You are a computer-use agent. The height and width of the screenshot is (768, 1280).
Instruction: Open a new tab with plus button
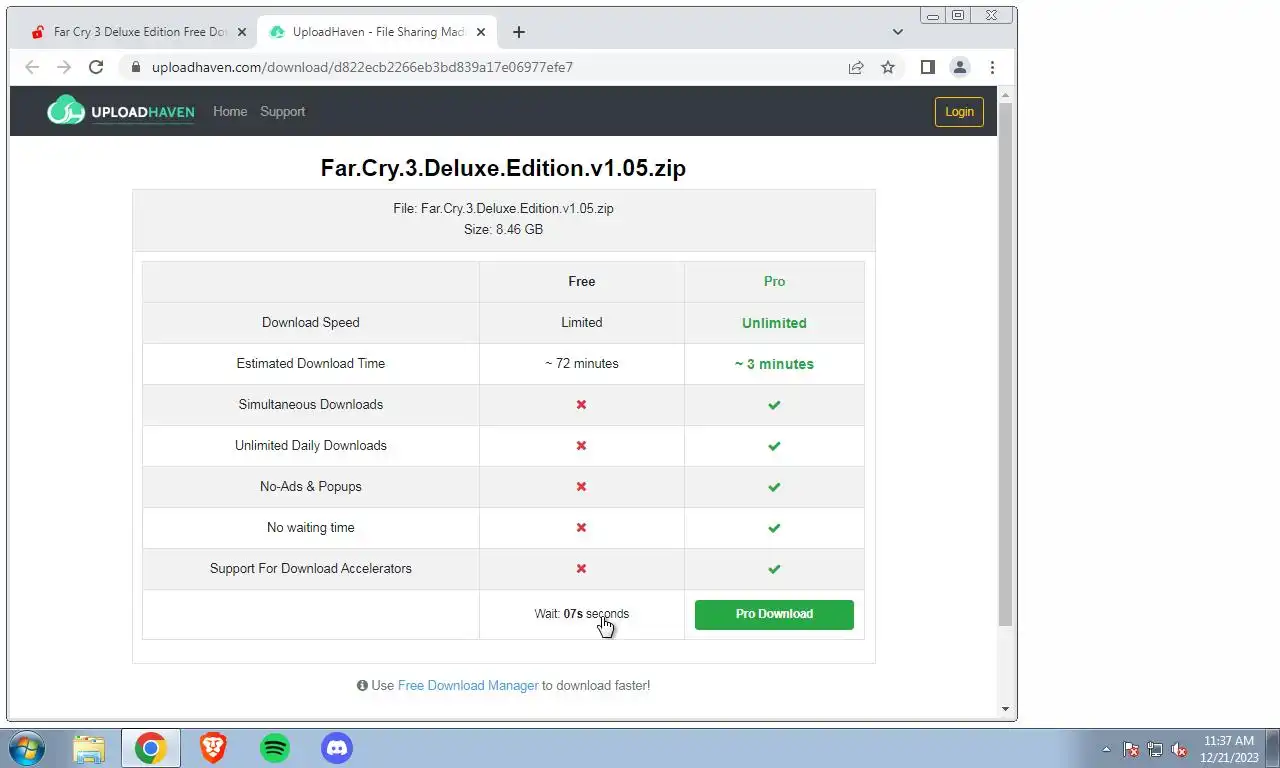click(518, 32)
